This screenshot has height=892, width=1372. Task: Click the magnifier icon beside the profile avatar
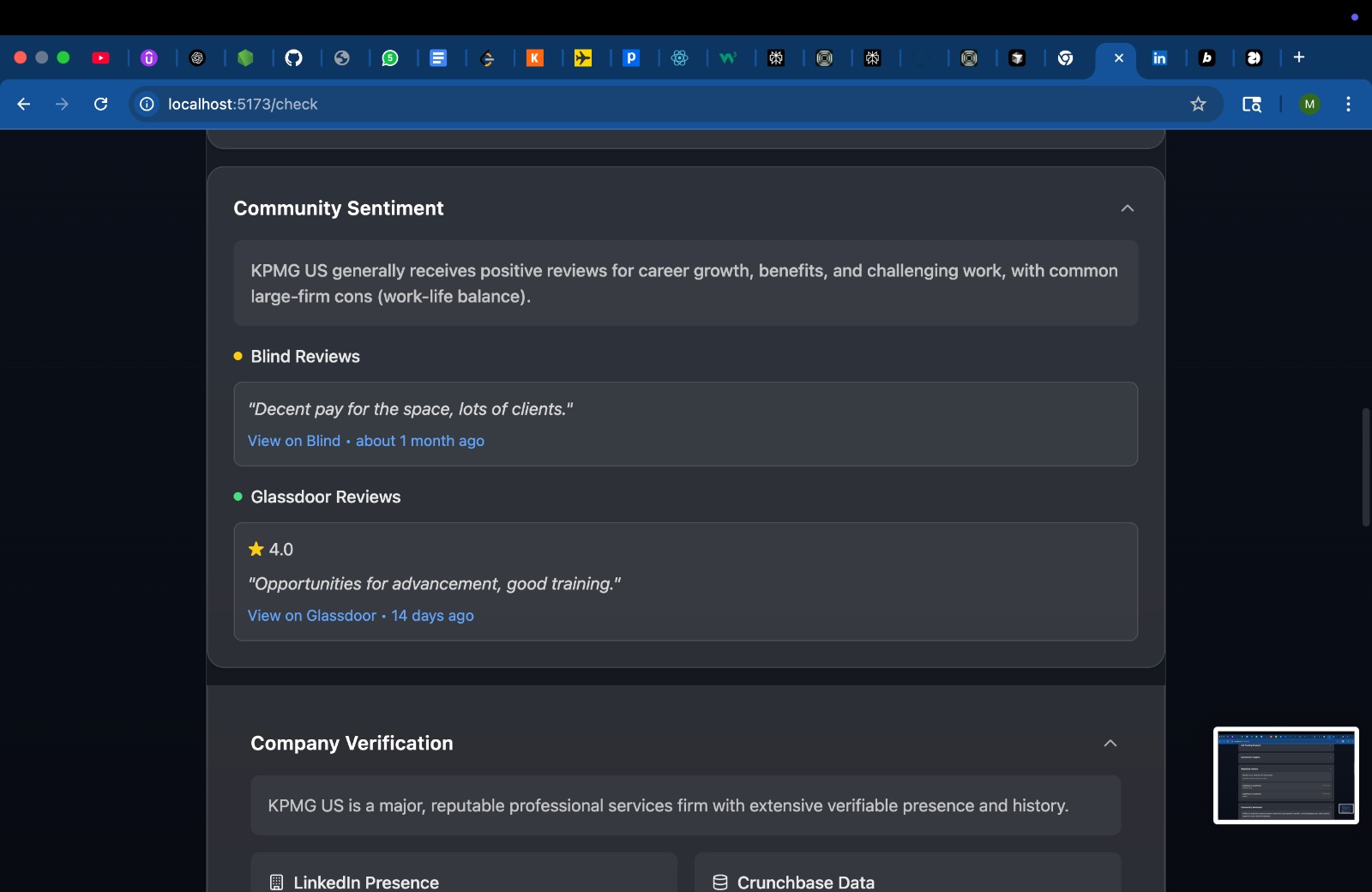[1252, 104]
